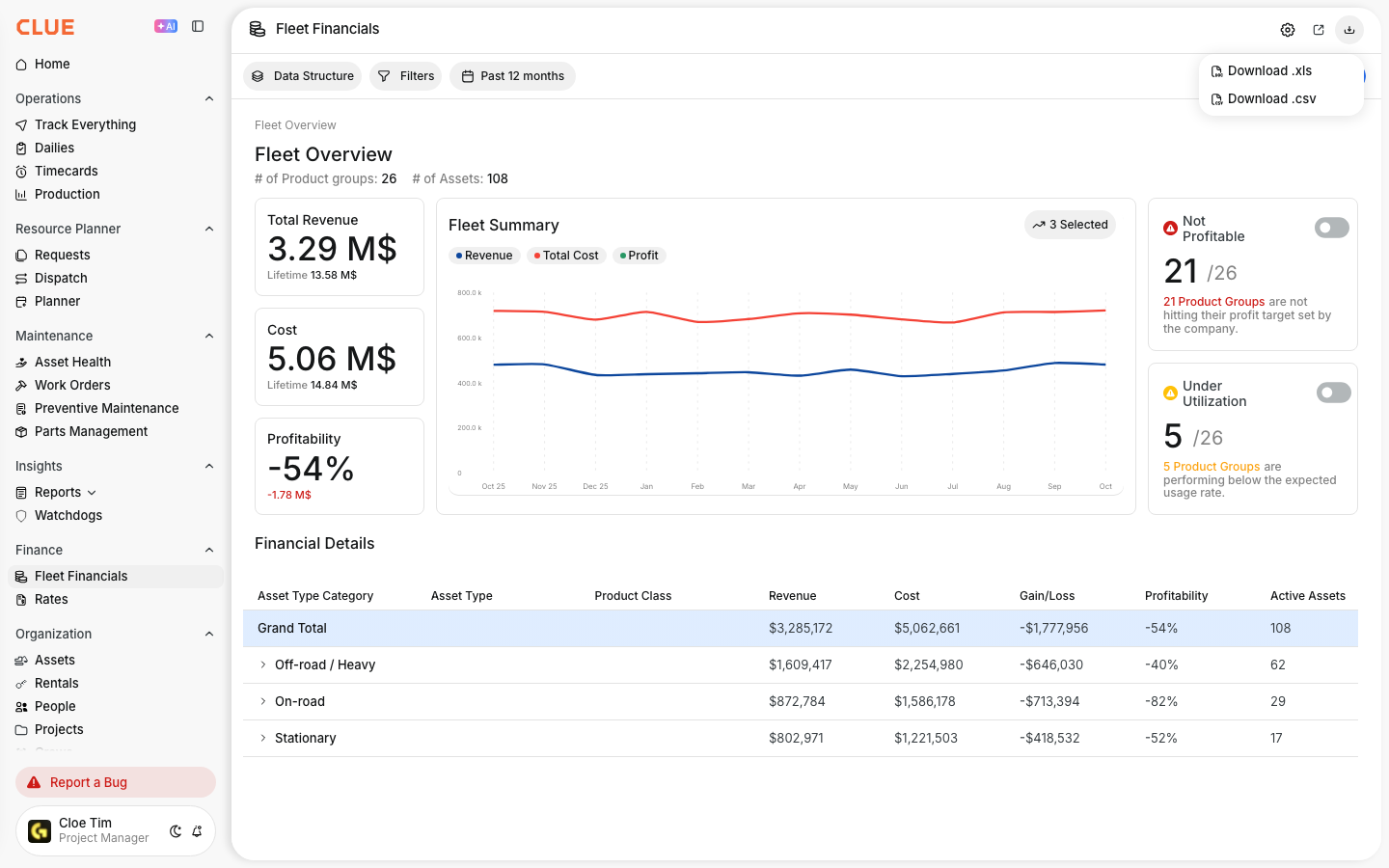Expand the Off-road / Heavy row
This screenshot has height=868, width=1389.
[x=262, y=665]
